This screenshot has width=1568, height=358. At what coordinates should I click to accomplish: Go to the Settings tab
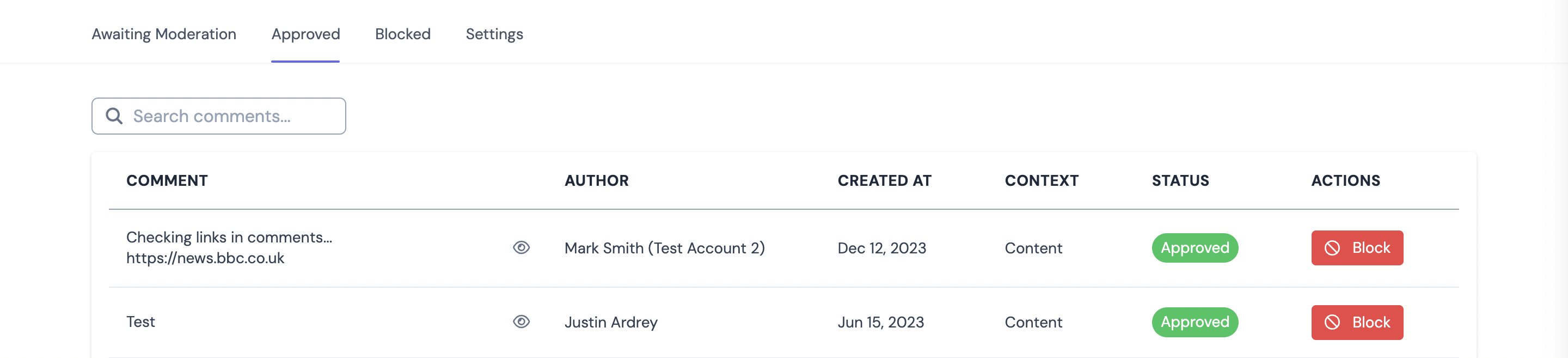click(494, 34)
